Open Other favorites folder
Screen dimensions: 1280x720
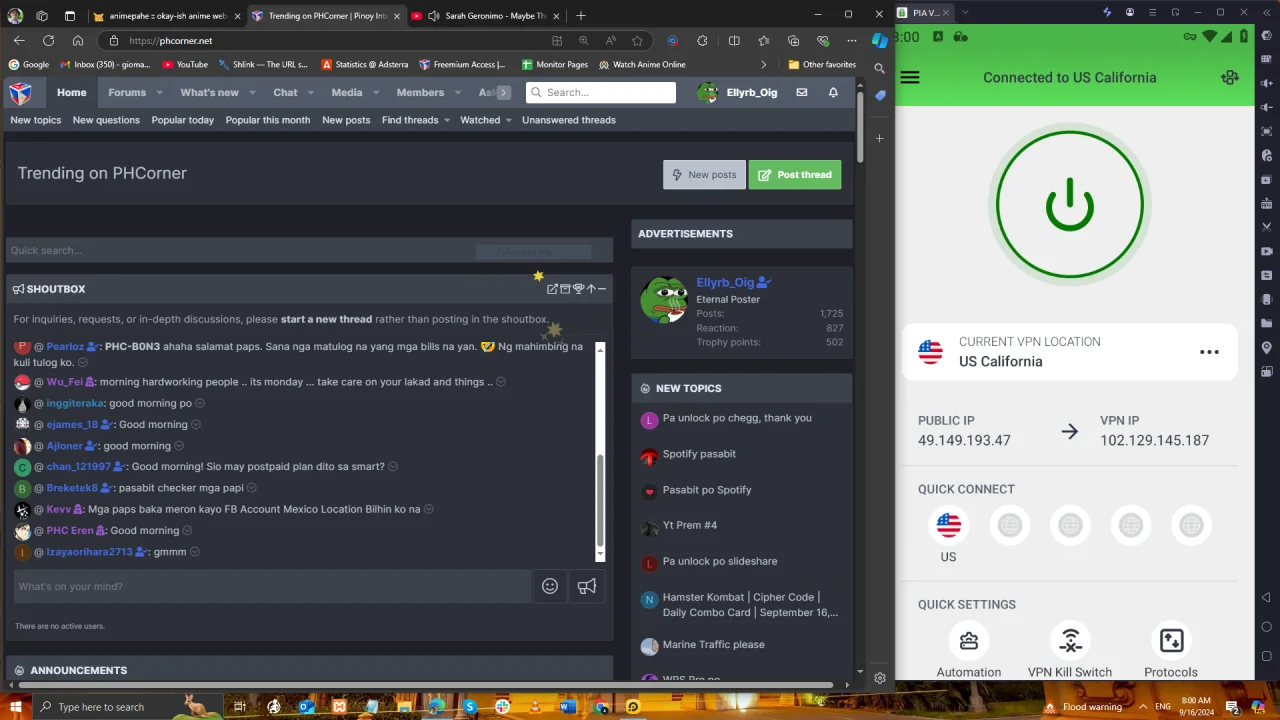[x=821, y=65]
